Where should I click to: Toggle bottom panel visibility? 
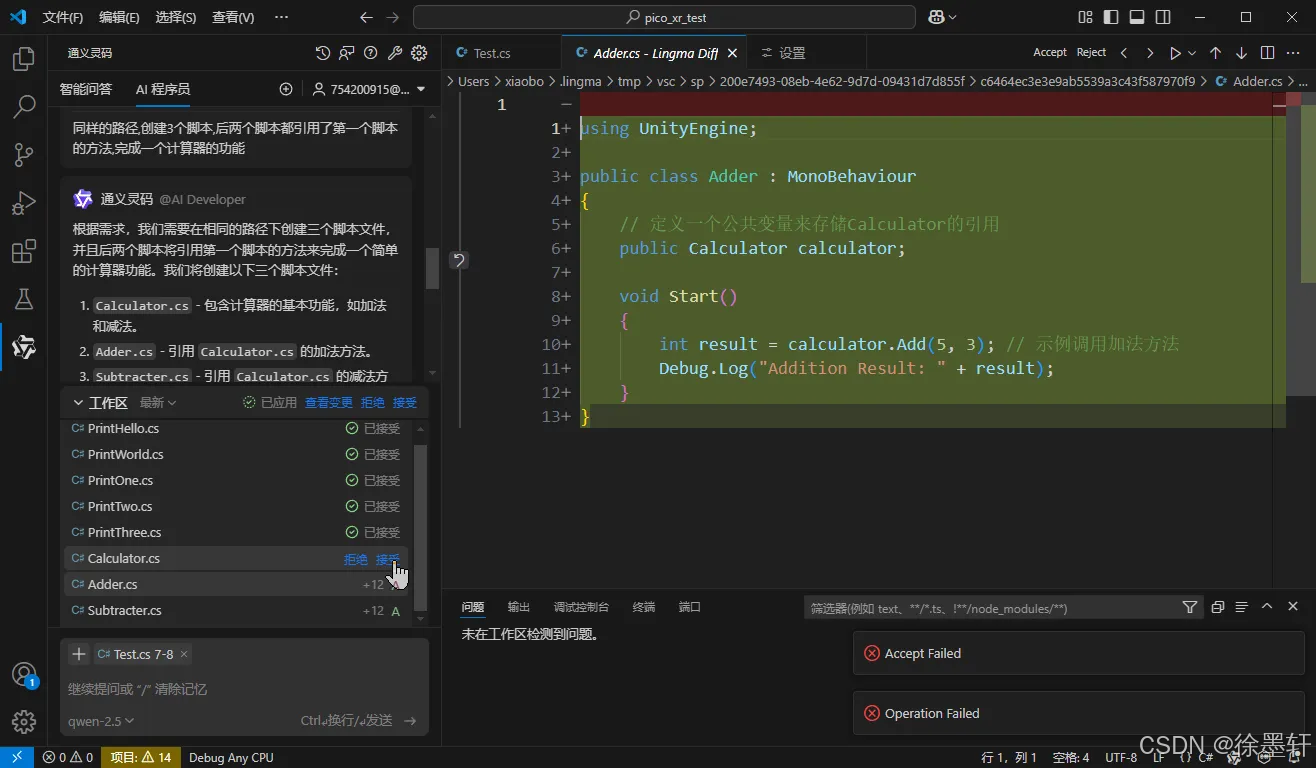[1137, 17]
